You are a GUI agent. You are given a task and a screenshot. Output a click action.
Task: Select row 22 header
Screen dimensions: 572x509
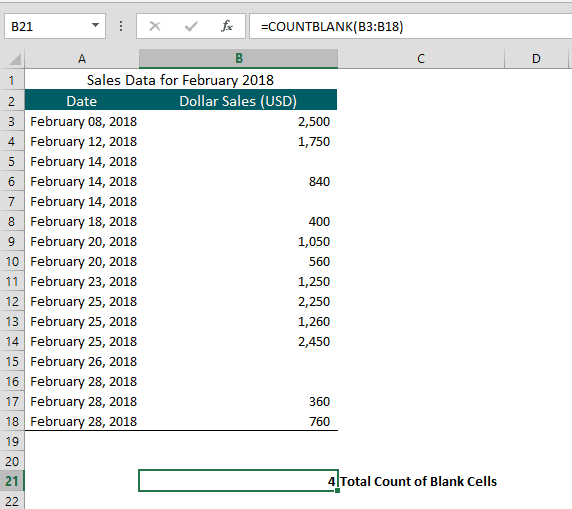click(x=12, y=501)
